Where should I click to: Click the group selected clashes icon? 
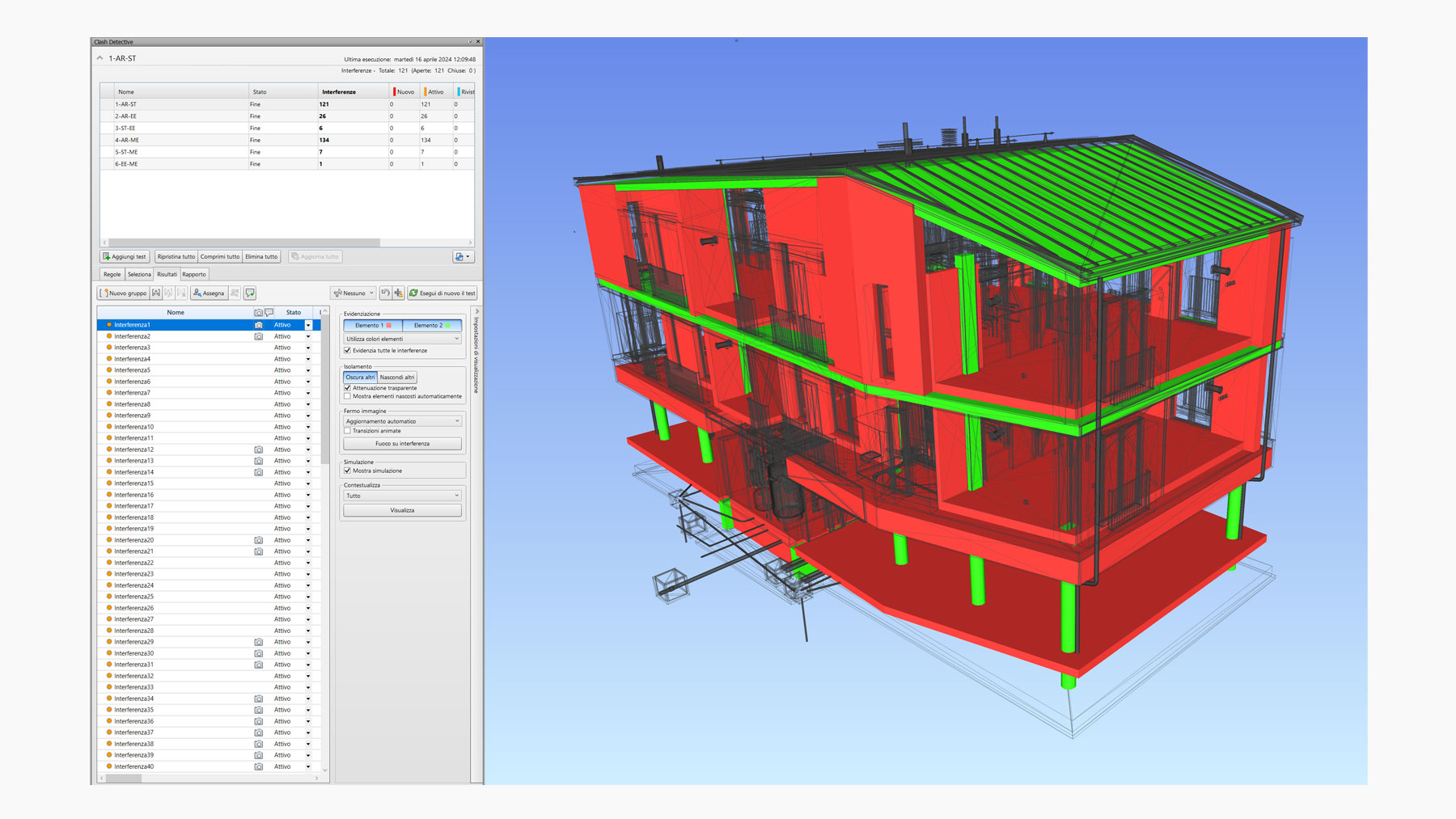pos(156,293)
